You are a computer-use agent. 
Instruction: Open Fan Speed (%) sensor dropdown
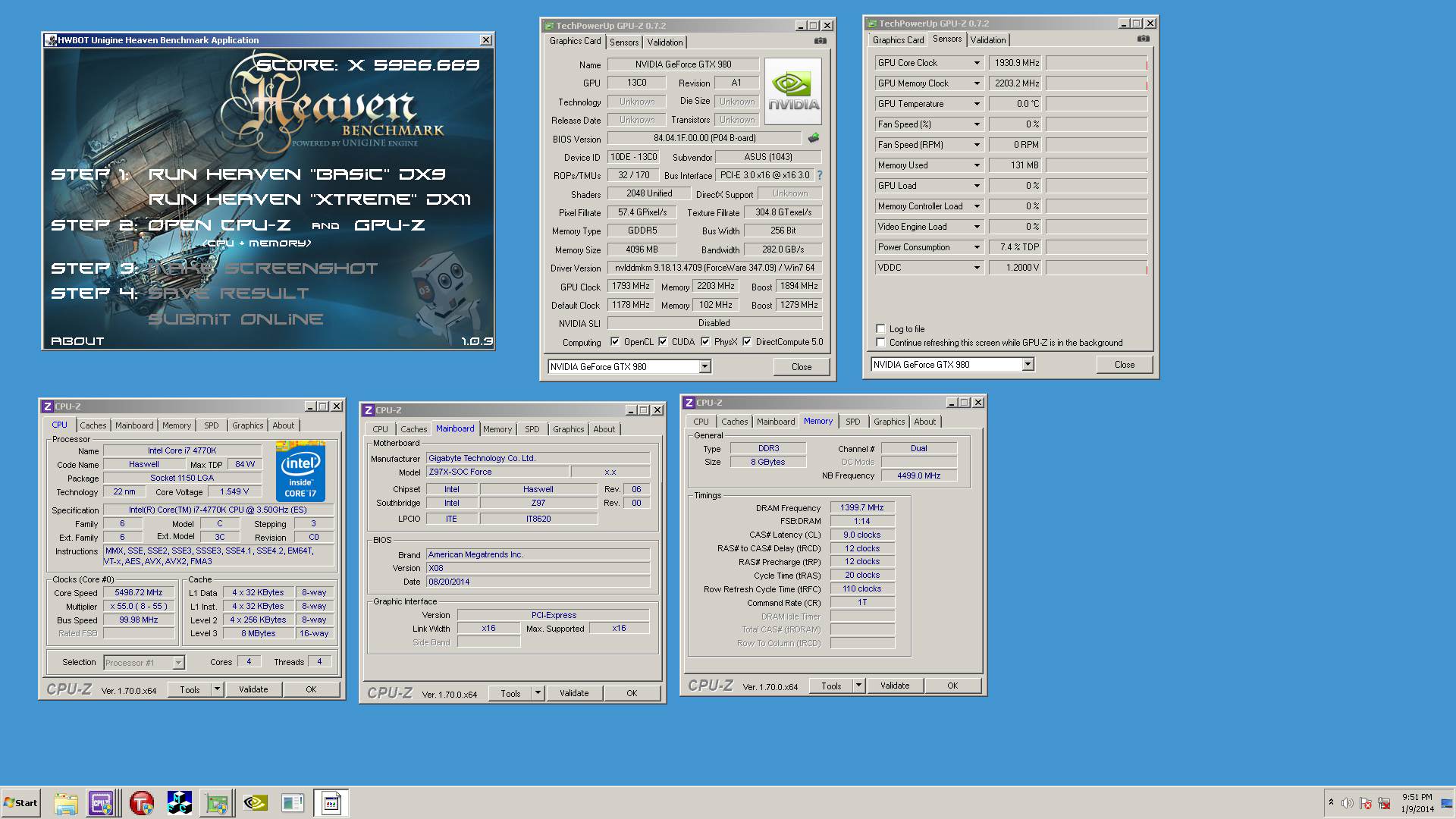pyautogui.click(x=976, y=124)
